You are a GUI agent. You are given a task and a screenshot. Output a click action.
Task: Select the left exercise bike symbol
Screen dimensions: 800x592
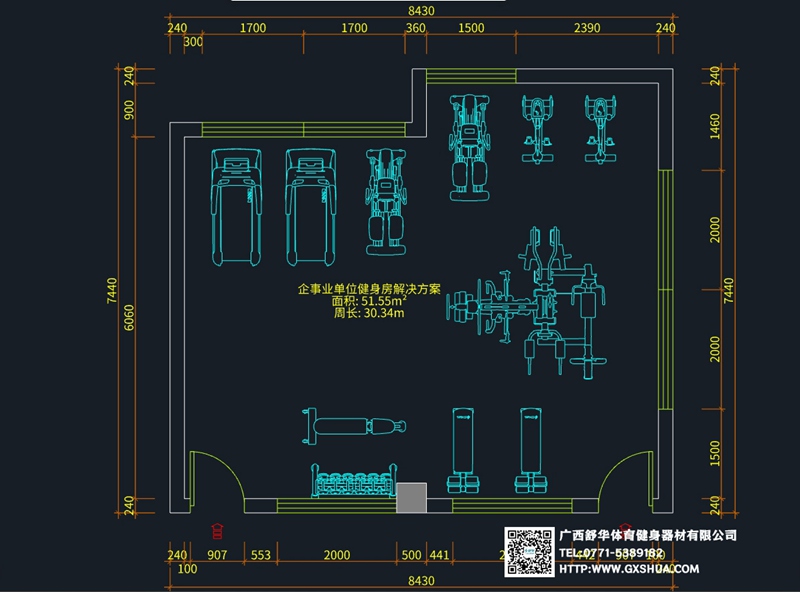click(x=538, y=130)
